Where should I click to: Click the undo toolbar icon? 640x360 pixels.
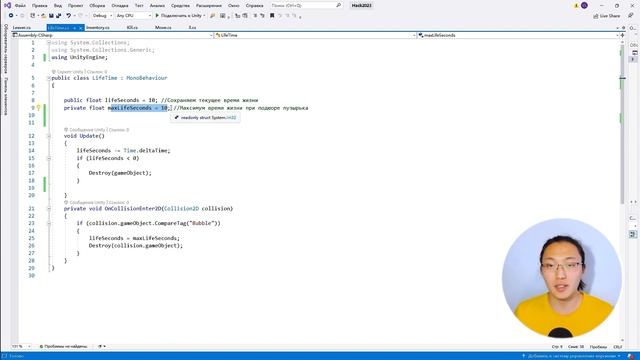click(69, 16)
